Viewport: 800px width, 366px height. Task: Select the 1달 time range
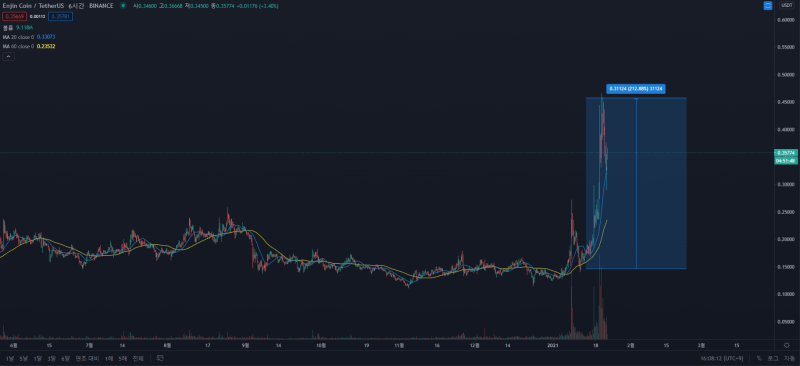point(37,358)
